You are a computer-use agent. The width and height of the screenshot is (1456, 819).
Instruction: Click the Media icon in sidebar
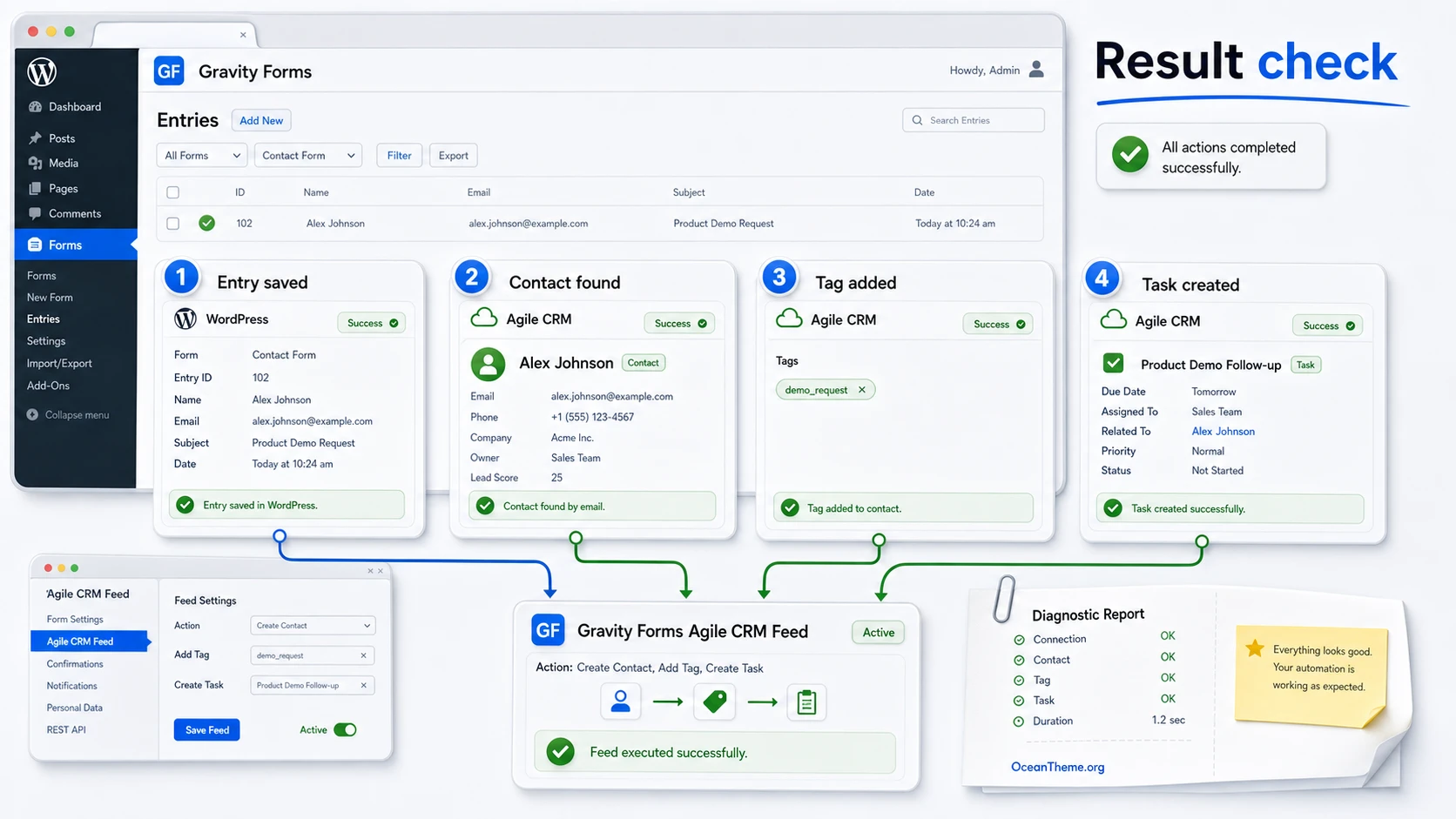point(35,163)
